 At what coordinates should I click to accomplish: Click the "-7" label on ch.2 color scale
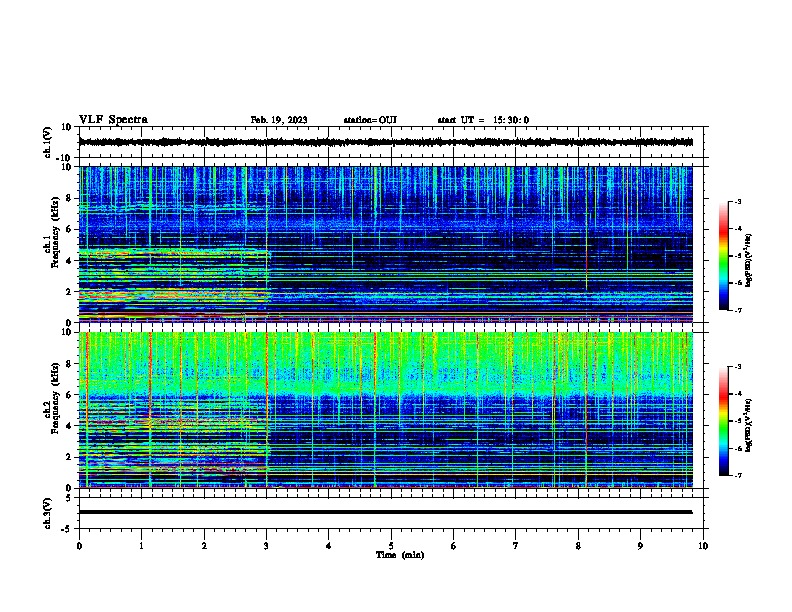(738, 475)
